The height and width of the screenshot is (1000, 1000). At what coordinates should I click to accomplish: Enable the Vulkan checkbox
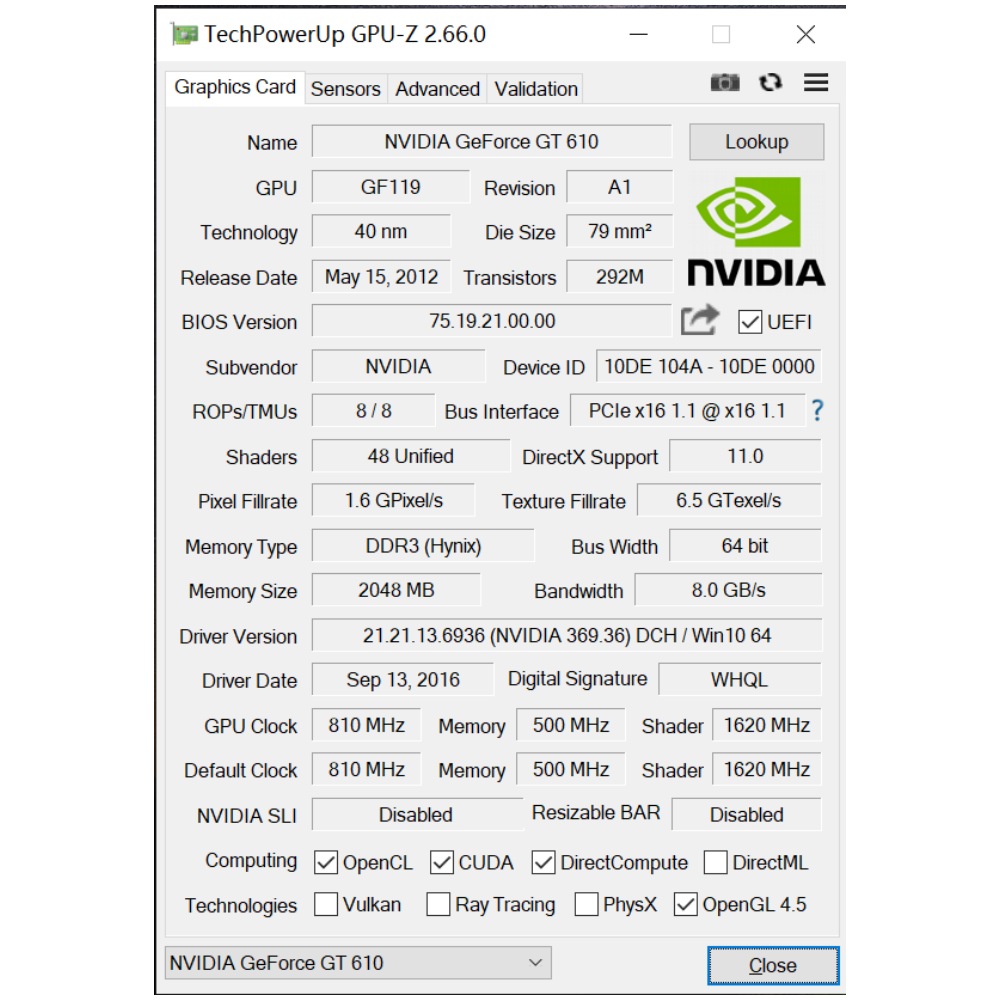(x=326, y=904)
